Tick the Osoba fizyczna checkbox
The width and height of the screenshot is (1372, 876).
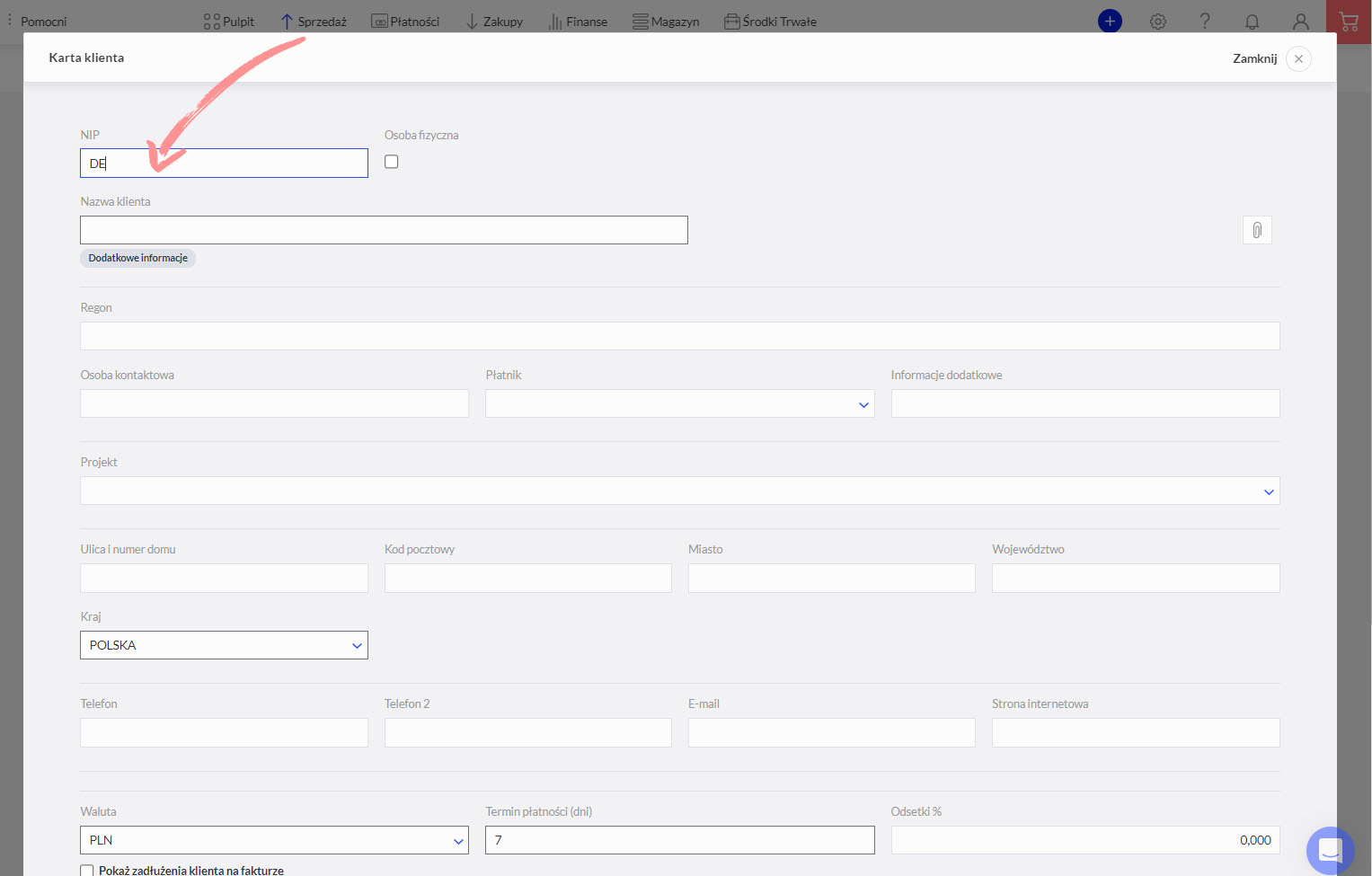pyautogui.click(x=392, y=162)
